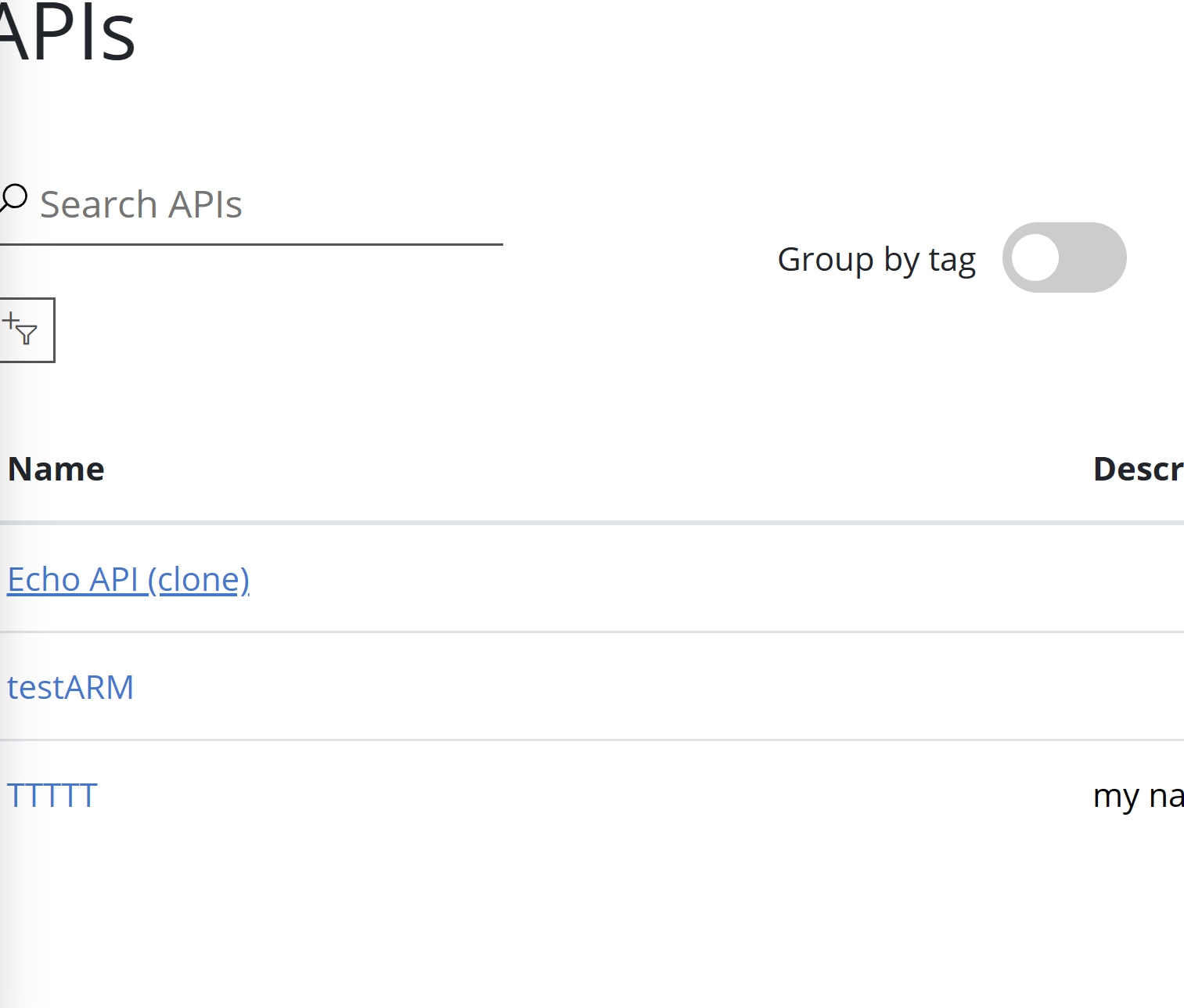Viewport: 1184px width, 1008px height.
Task: Click the white knob of Group by tag toggle
Action: (x=1035, y=257)
